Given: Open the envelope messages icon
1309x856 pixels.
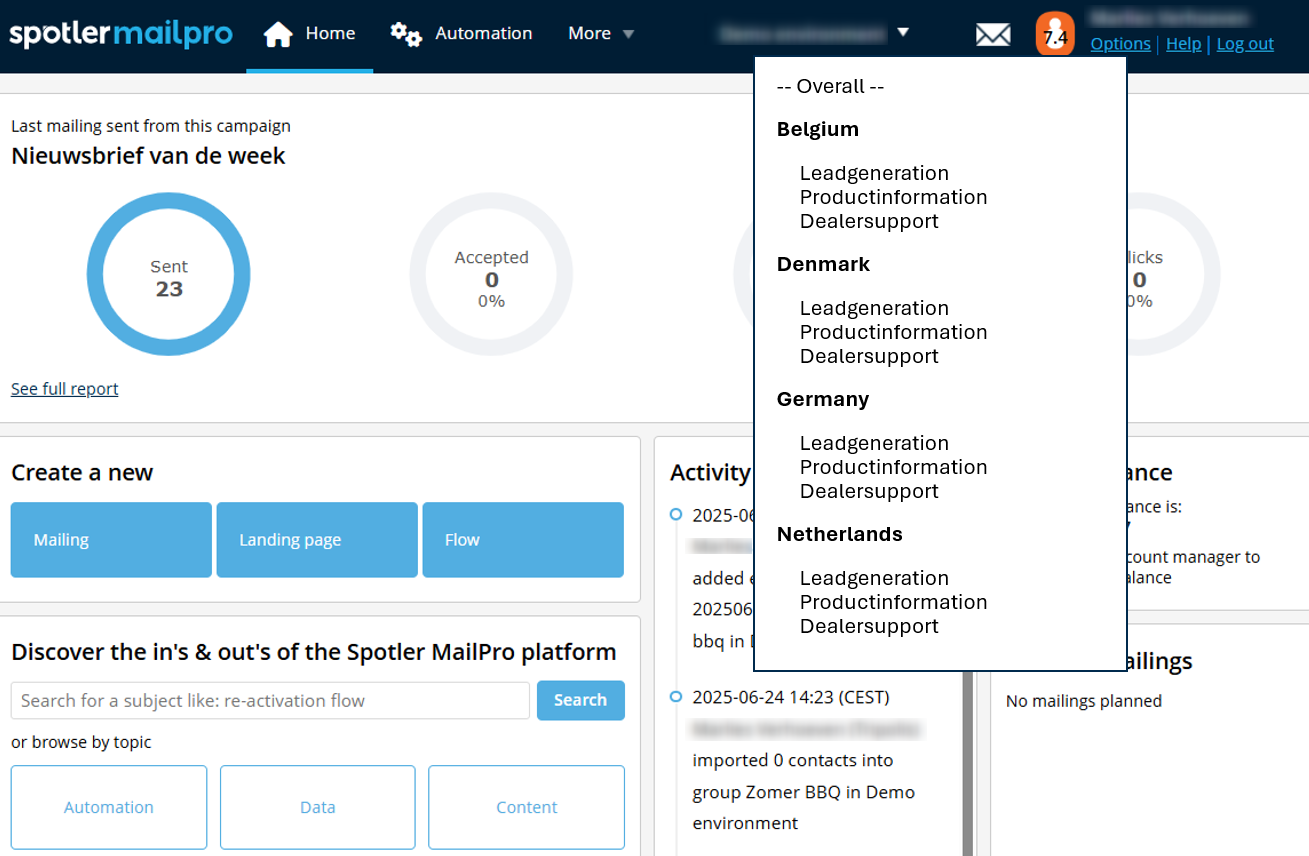Looking at the screenshot, I should [992, 35].
